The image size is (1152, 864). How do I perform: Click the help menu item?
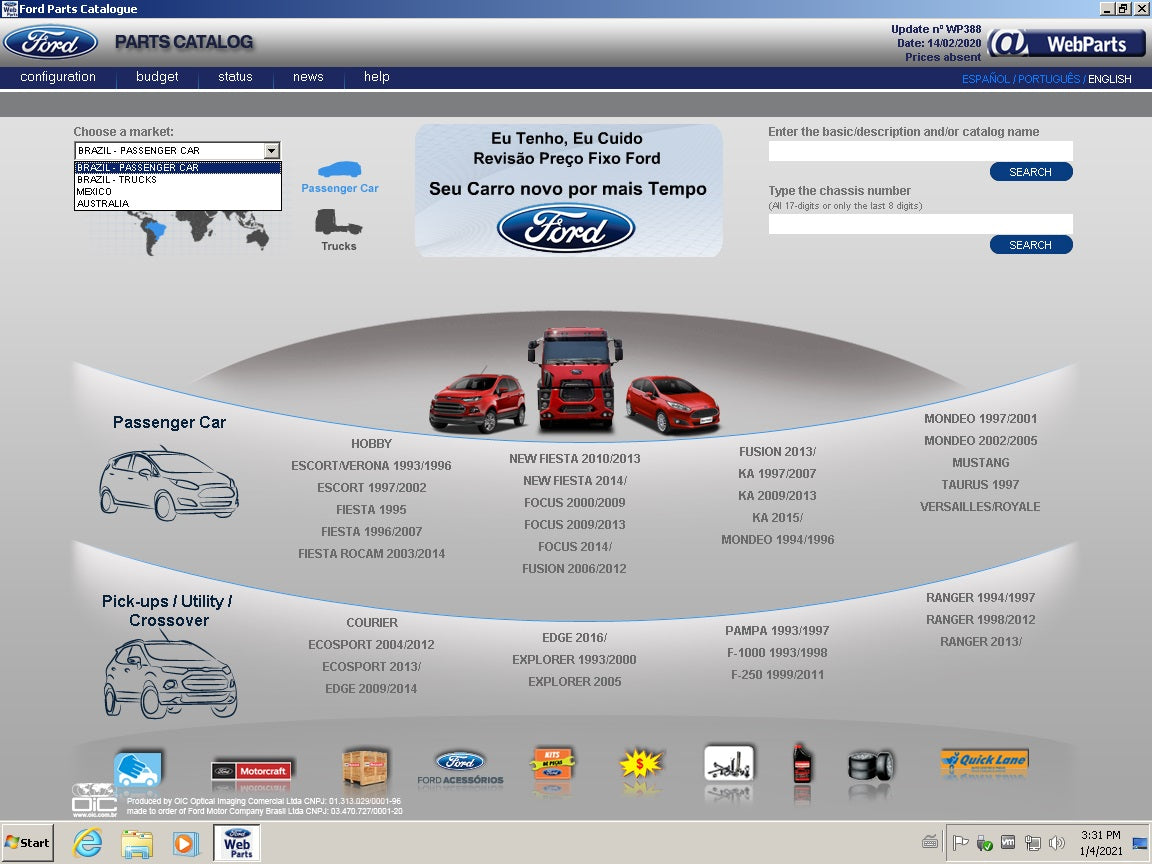tap(376, 77)
